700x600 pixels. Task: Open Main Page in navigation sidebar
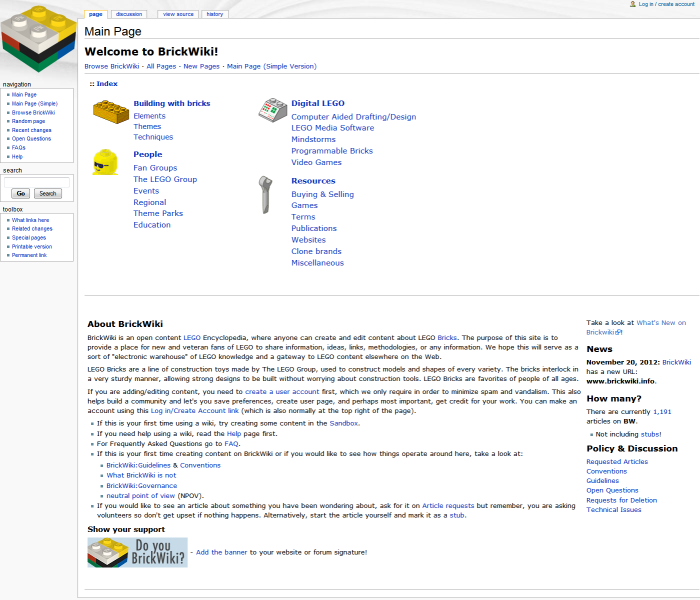pos(24,95)
